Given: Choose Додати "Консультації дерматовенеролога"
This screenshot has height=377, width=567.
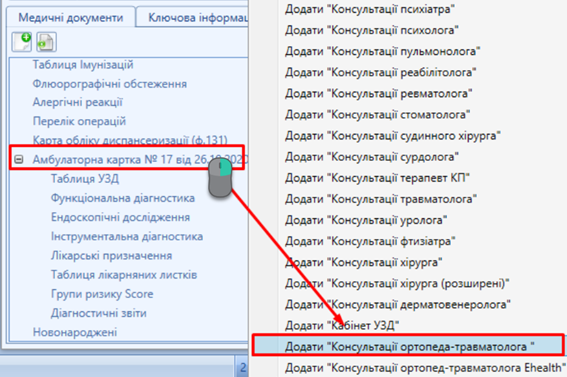Looking at the screenshot, I should point(398,304).
